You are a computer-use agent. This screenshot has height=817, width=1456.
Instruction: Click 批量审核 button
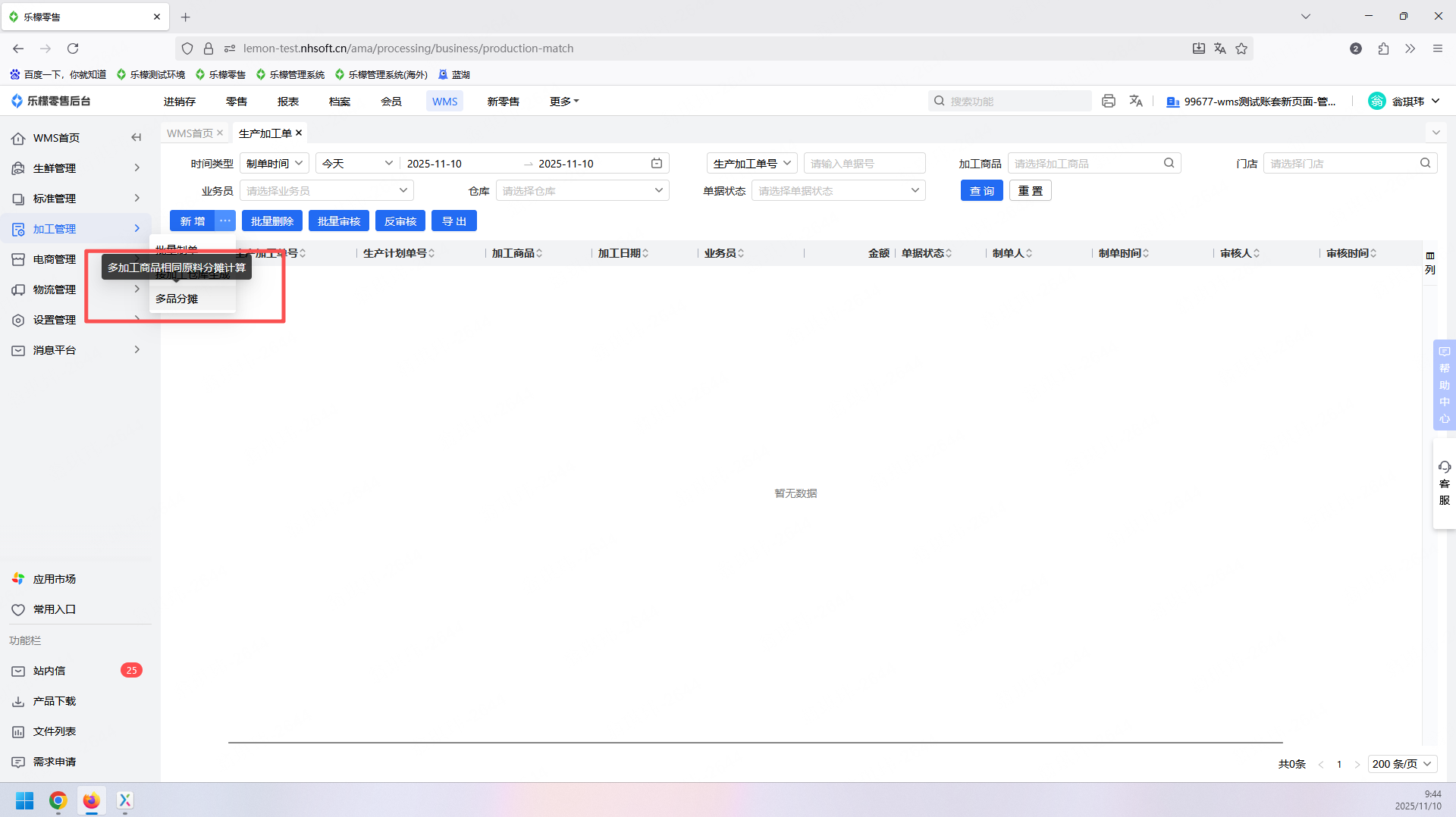[x=339, y=221]
